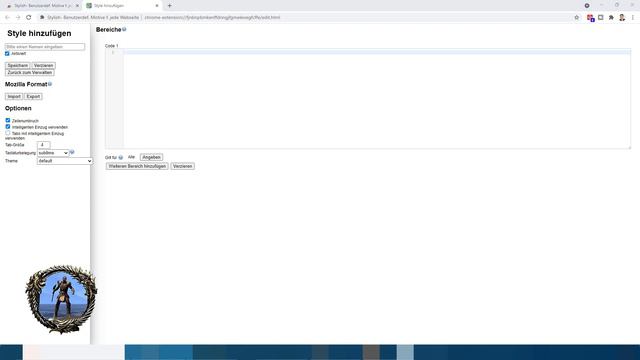Toggle the Aktiviert checkbox

[7, 53]
